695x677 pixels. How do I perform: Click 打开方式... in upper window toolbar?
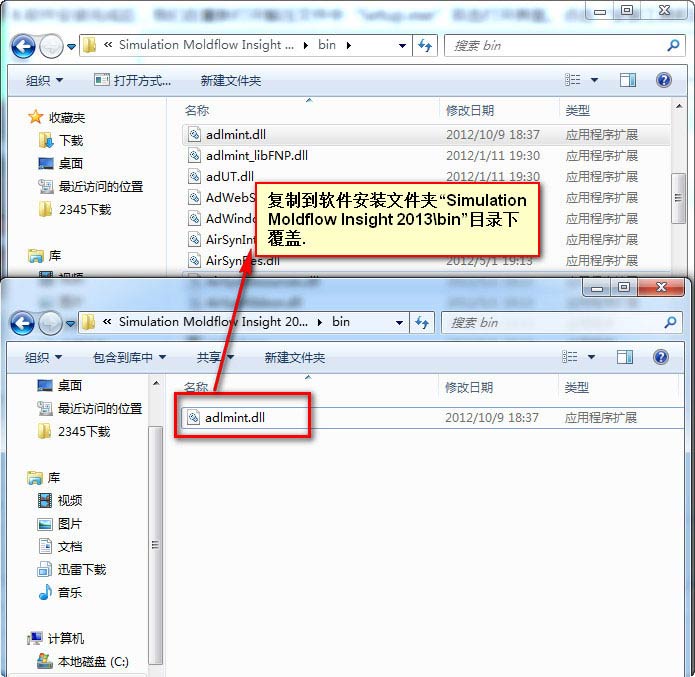[133, 81]
